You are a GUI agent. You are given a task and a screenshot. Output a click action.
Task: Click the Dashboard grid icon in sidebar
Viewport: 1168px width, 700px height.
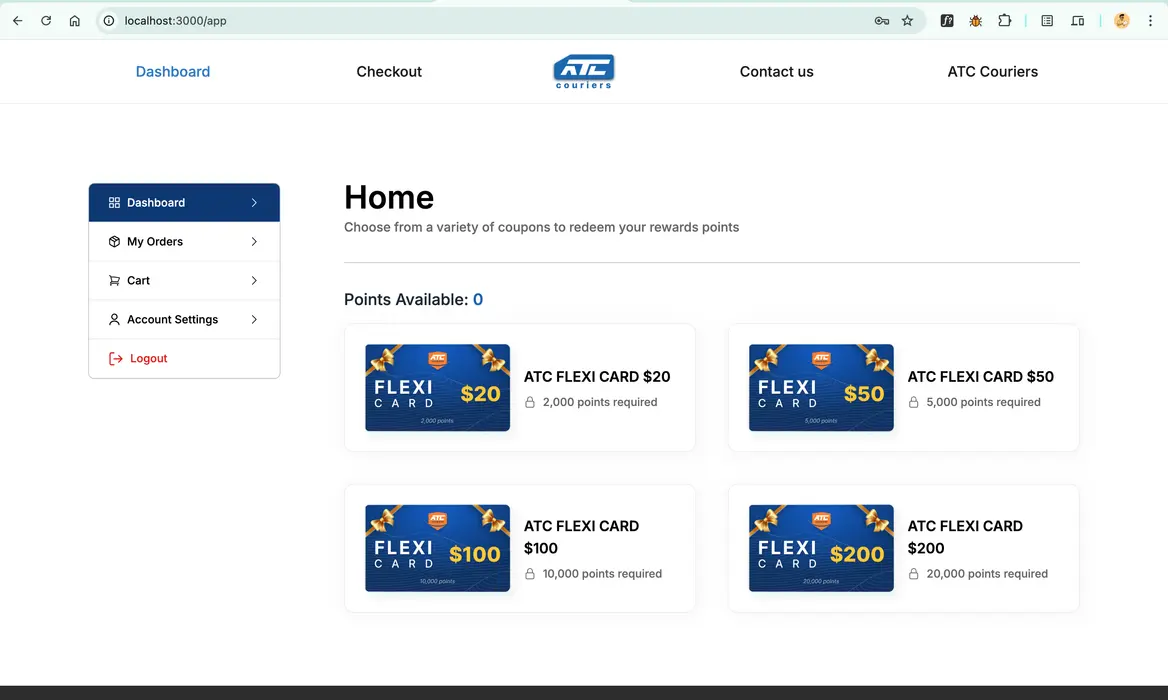114,203
